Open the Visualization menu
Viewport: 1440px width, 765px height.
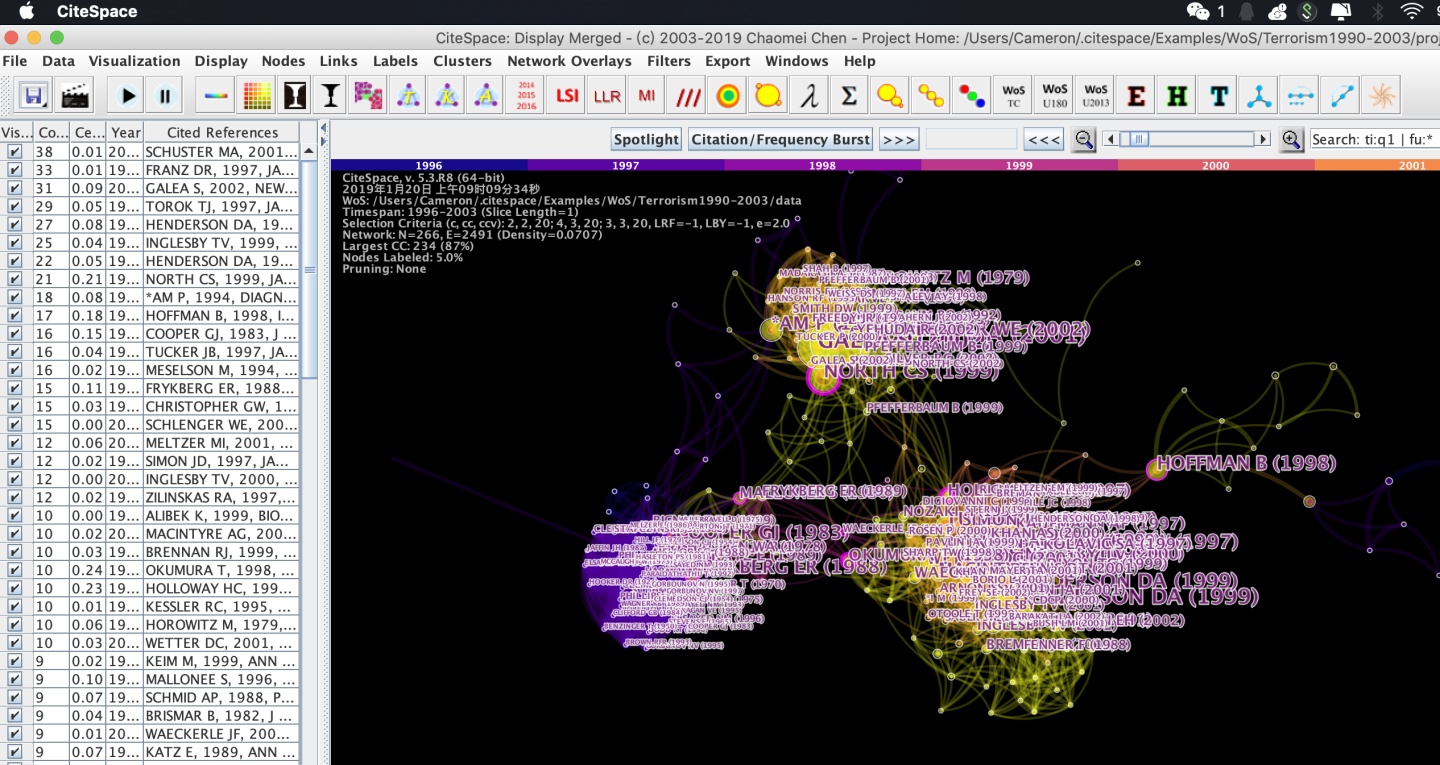(134, 61)
